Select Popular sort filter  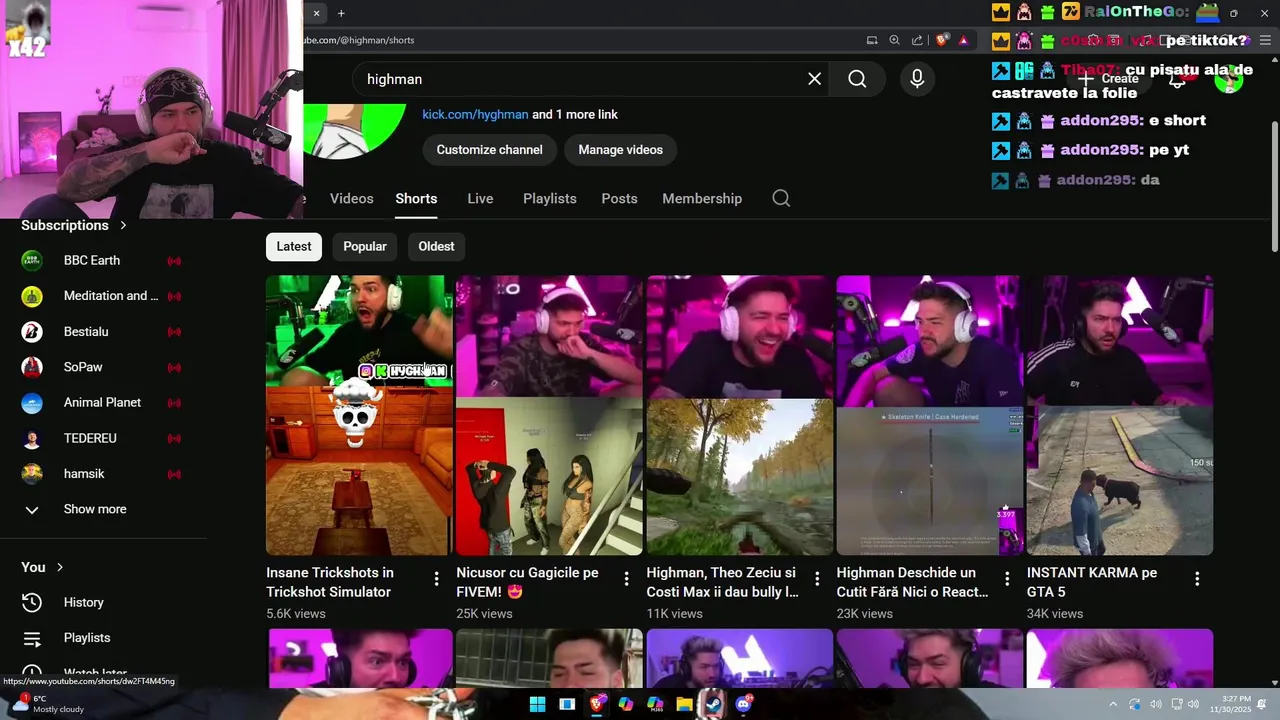tap(365, 246)
